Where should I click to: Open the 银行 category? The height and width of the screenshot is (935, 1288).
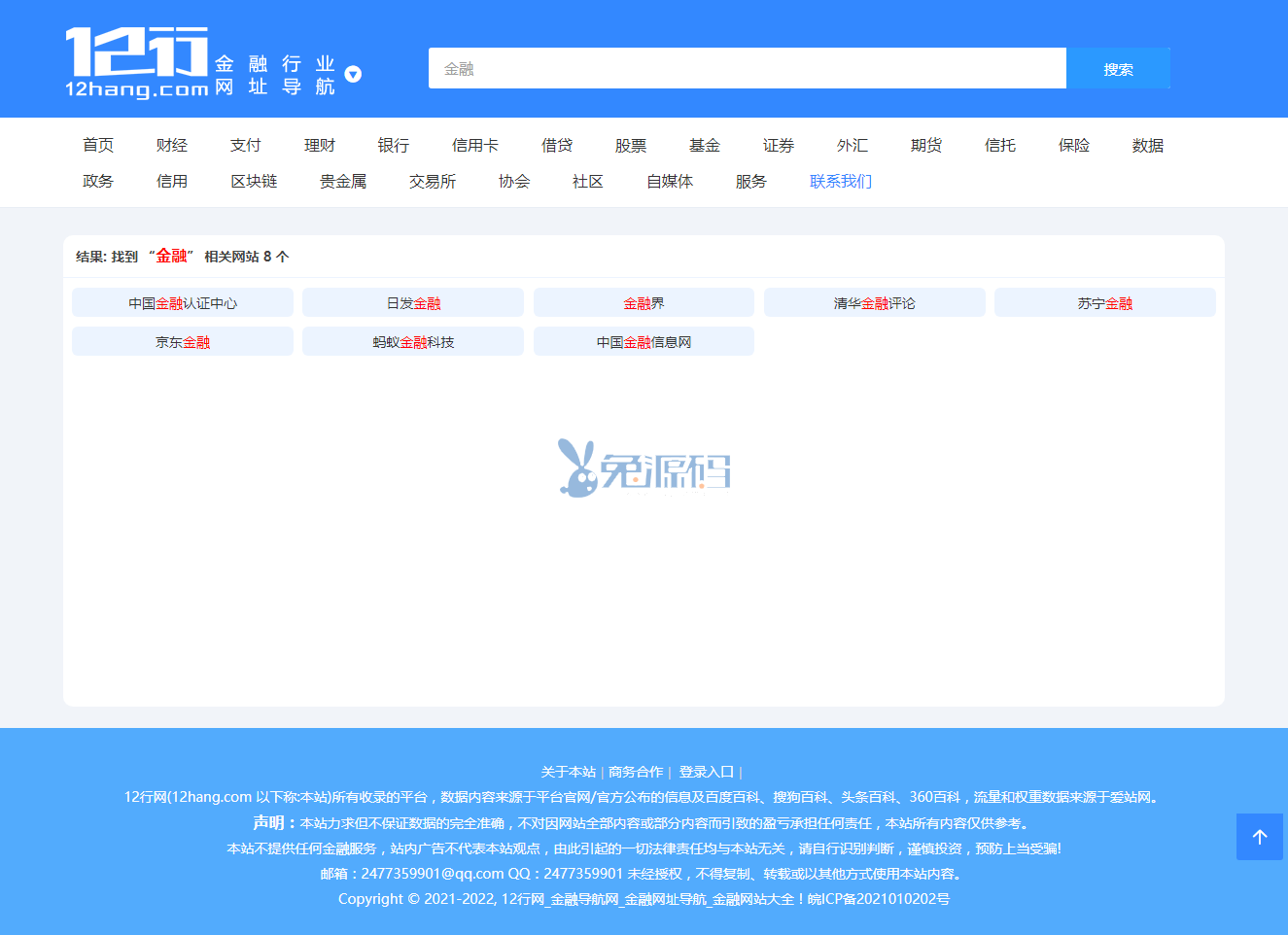pyautogui.click(x=394, y=145)
